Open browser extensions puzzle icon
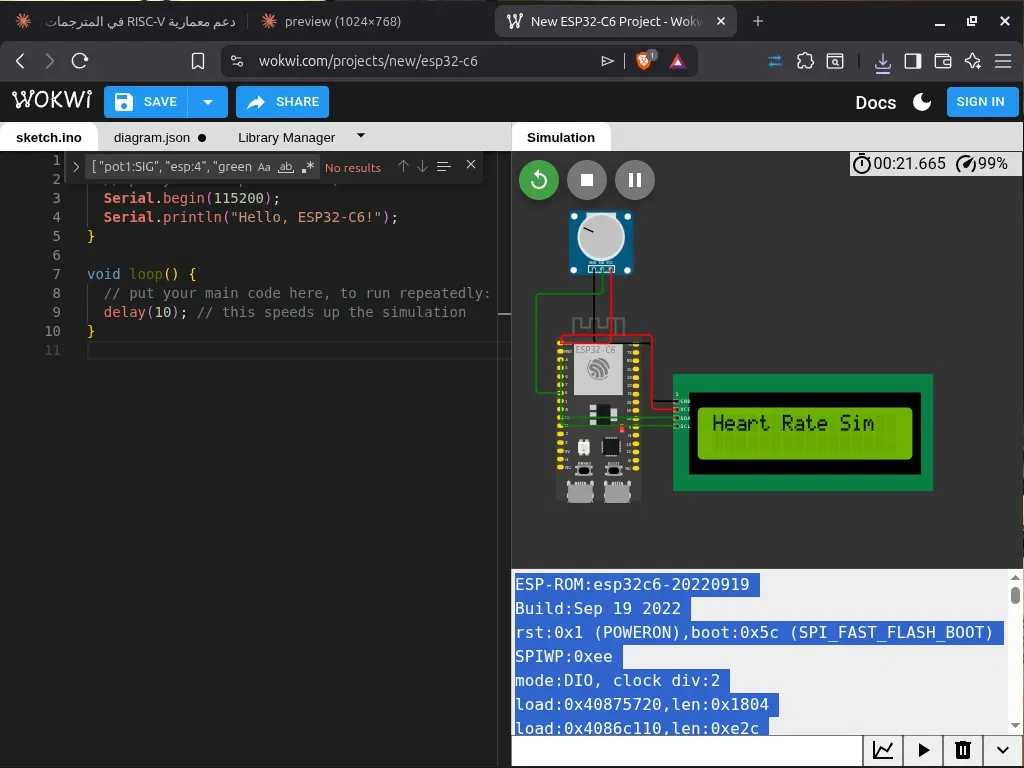 coord(805,61)
